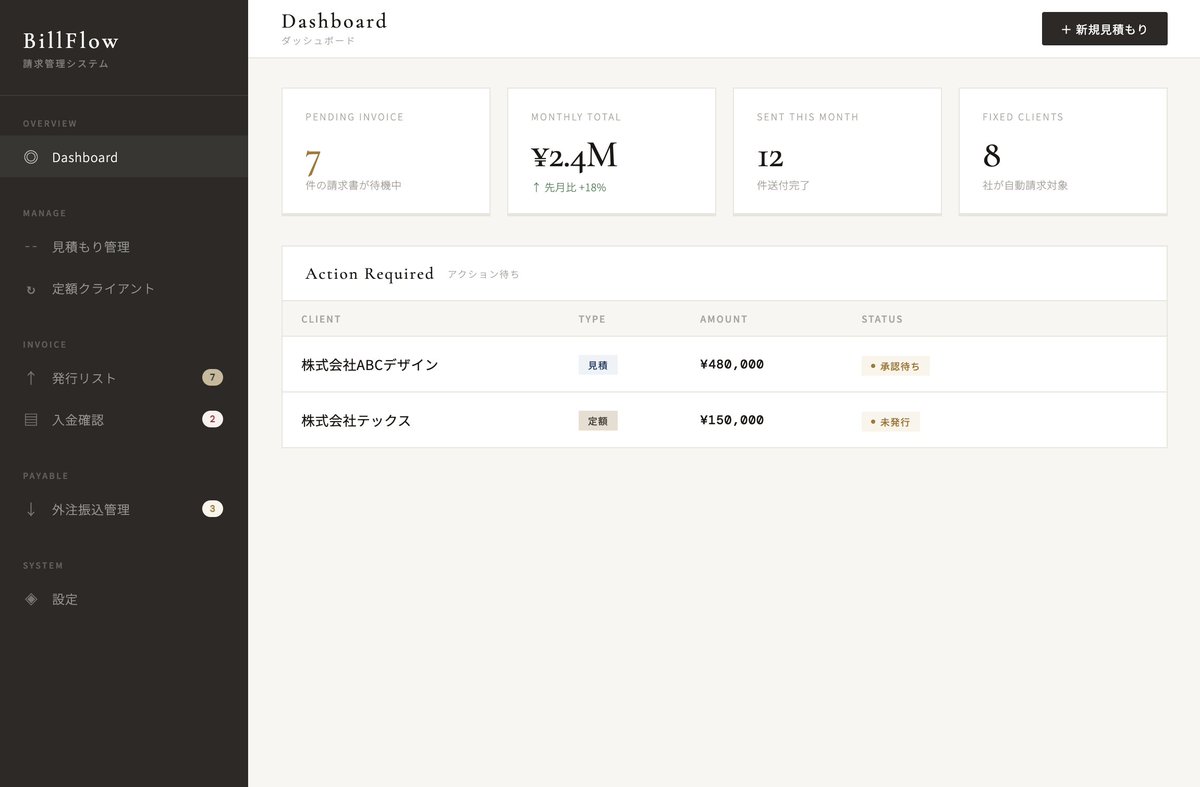Image resolution: width=1200 pixels, height=787 pixels.
Task: Click the BillFlow logo
Action: coord(71,41)
